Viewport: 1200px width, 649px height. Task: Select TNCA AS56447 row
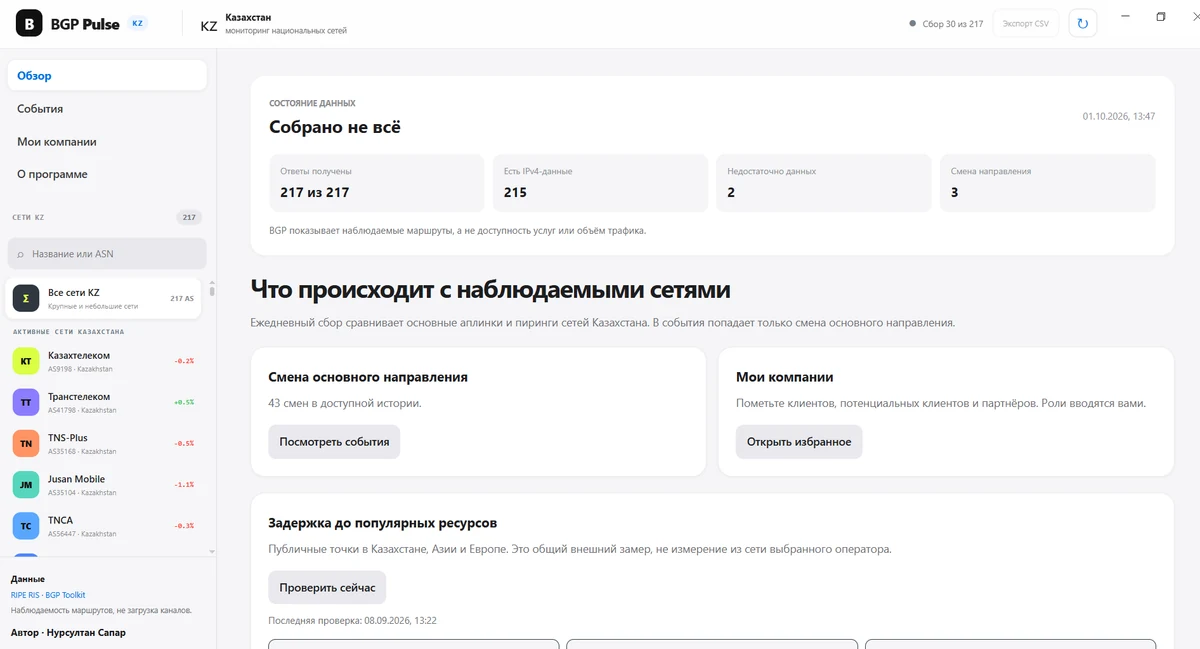pos(104,526)
